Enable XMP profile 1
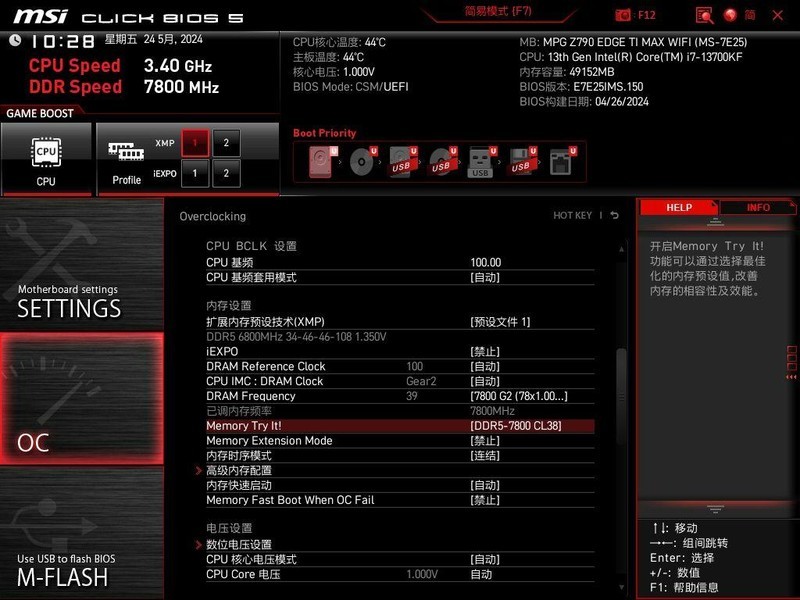This screenshot has height=600, width=800. pos(196,142)
